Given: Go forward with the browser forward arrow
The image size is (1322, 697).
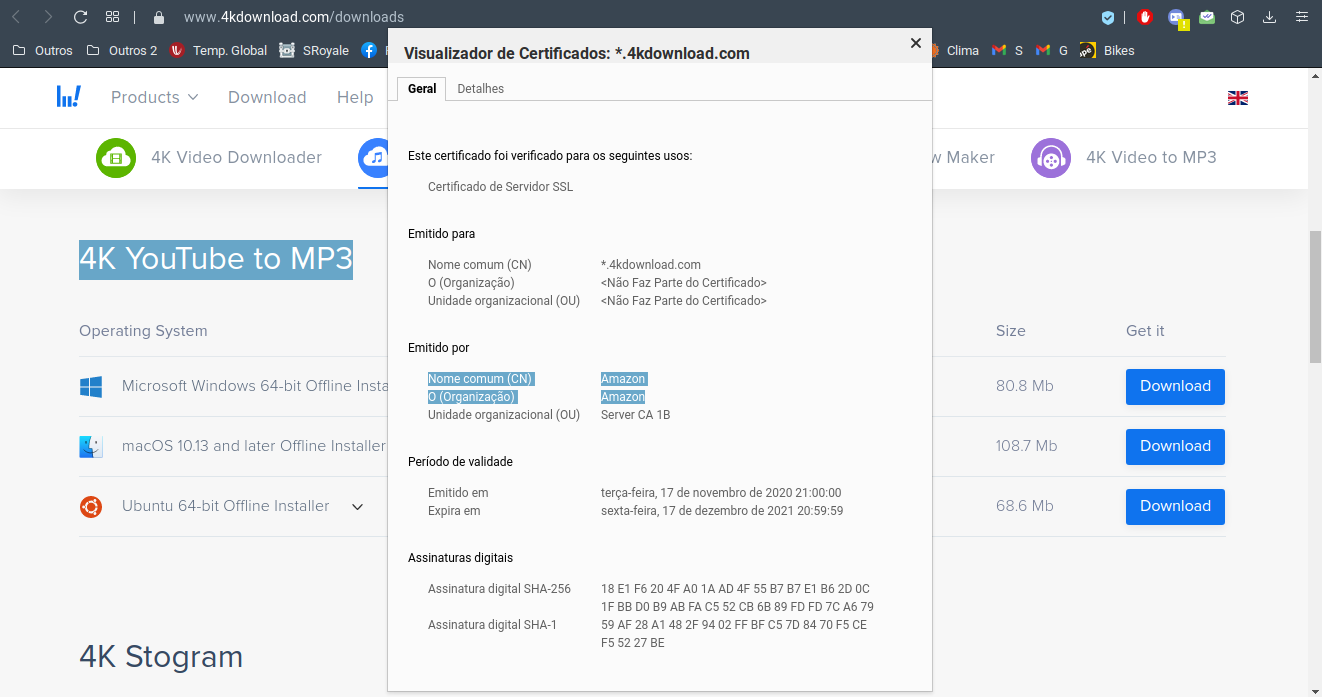Looking at the screenshot, I should [x=48, y=17].
